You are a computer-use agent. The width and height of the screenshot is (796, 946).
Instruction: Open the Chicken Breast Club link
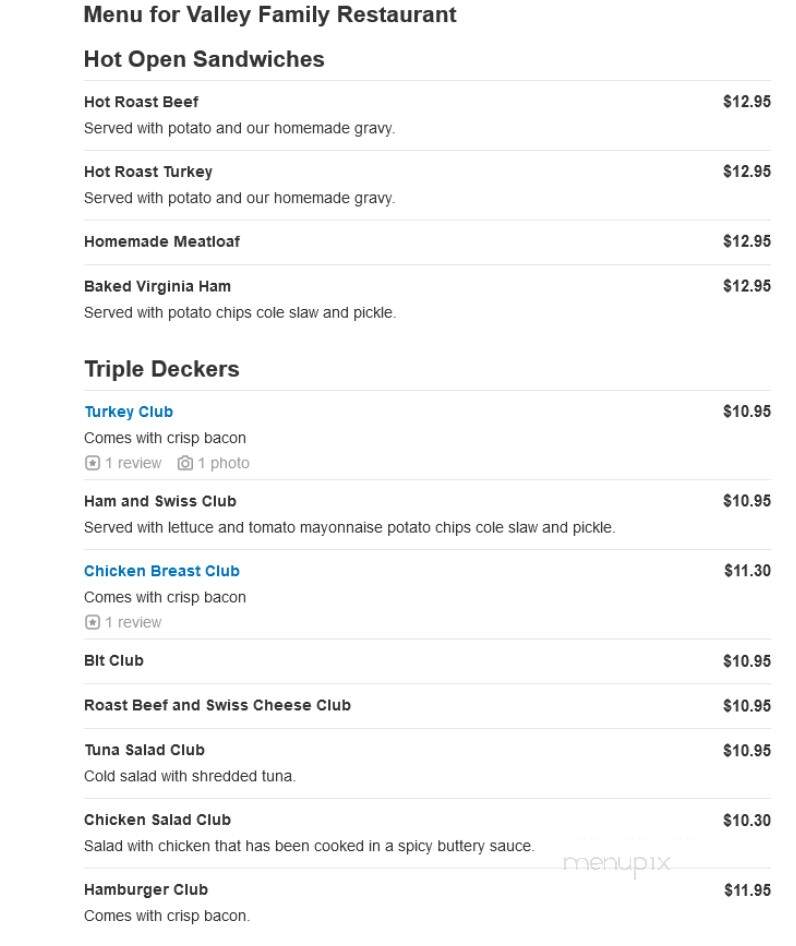coord(162,571)
